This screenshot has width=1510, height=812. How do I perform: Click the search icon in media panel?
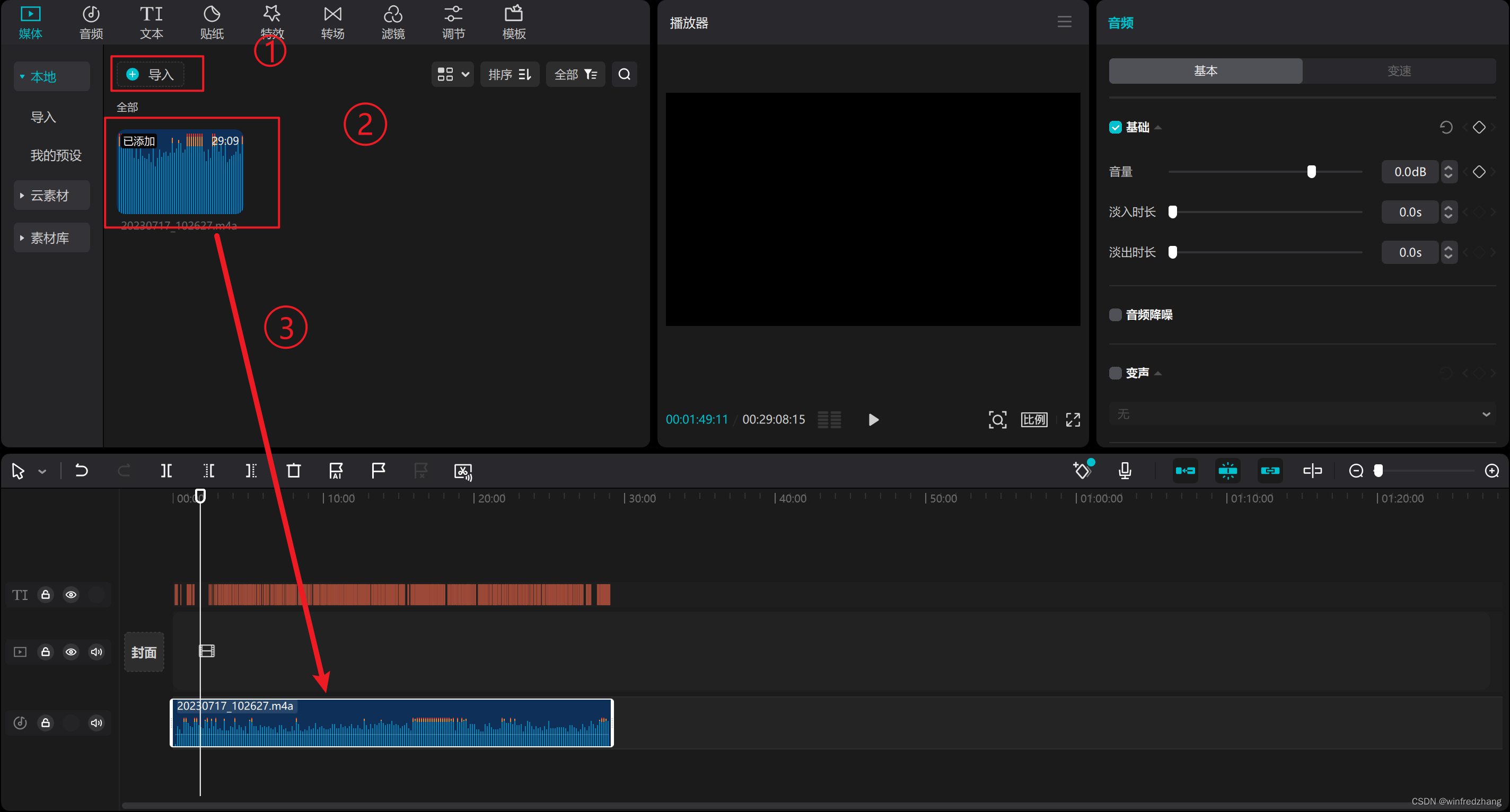[624, 74]
